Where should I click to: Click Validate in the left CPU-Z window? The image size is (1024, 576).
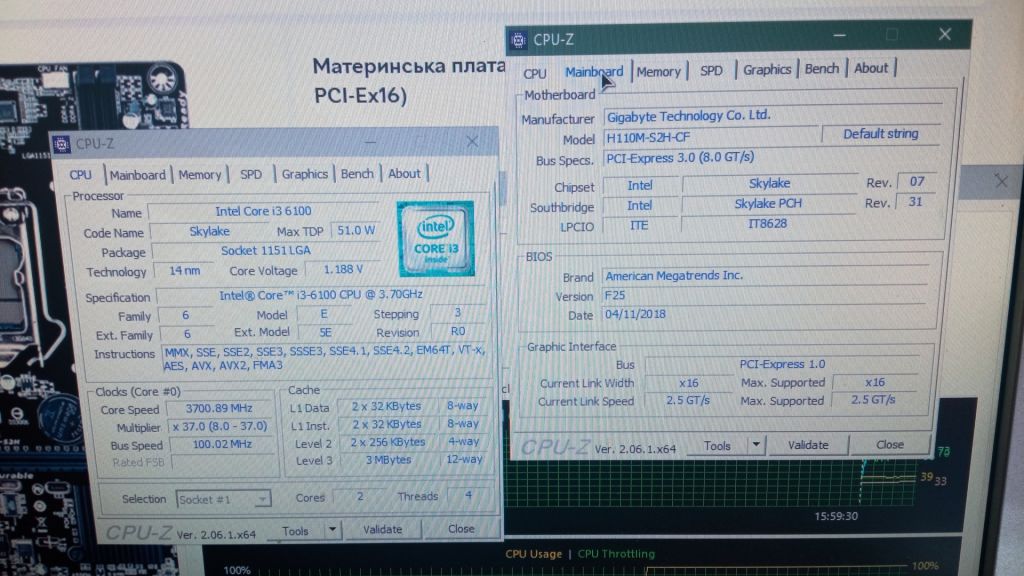pyautogui.click(x=383, y=530)
